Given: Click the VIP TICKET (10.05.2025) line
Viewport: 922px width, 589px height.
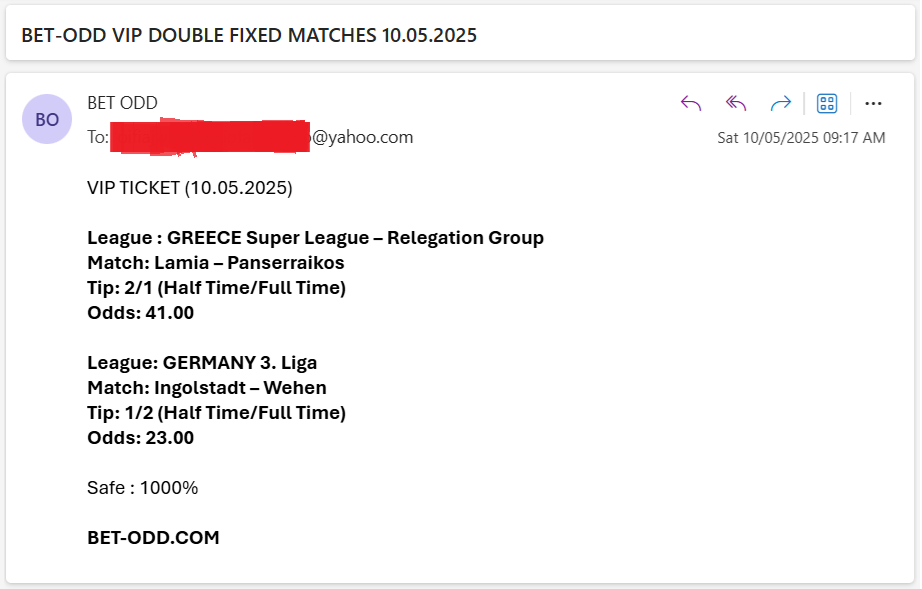Looking at the screenshot, I should 190,188.
